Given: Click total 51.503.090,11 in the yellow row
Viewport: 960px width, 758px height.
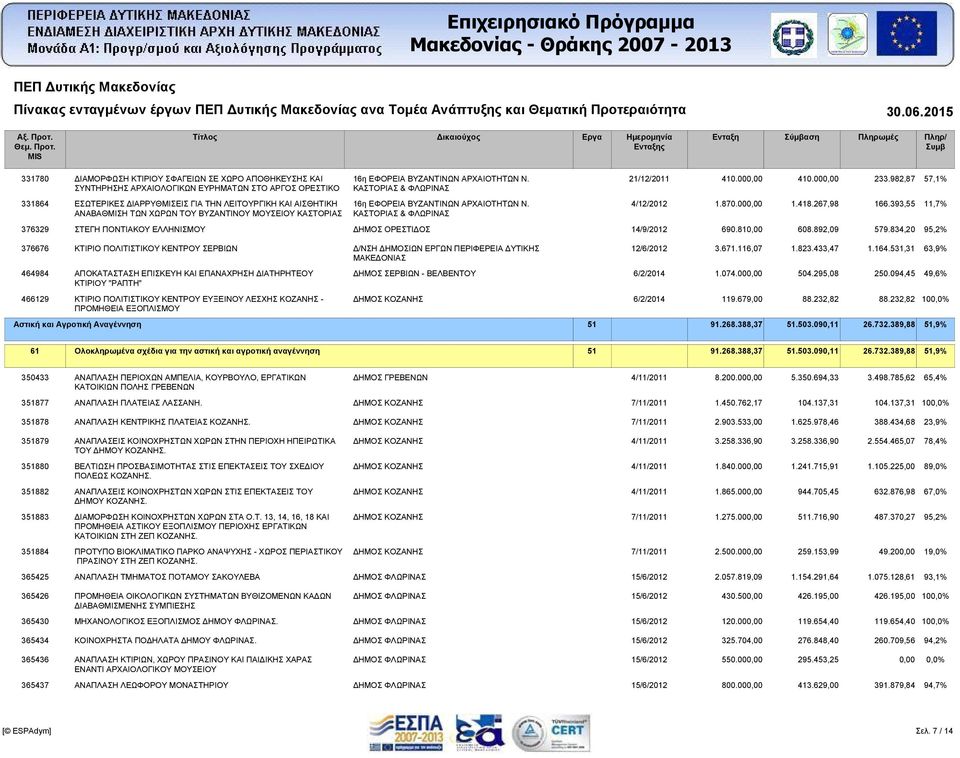Looking at the screenshot, I should (812, 351).
